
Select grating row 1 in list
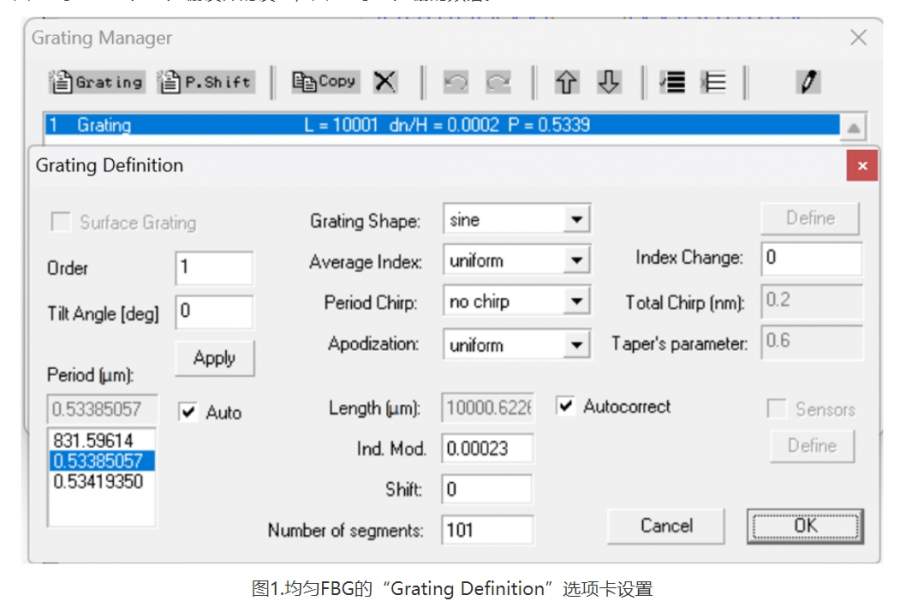[441, 124]
